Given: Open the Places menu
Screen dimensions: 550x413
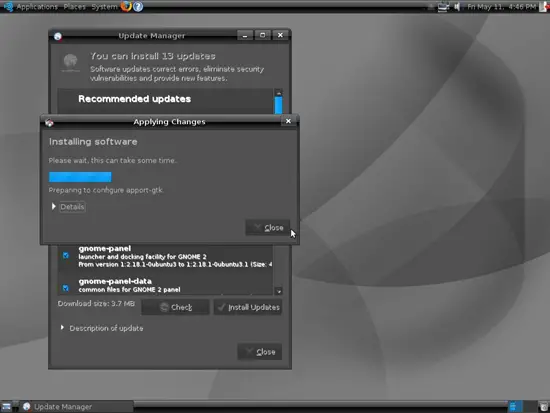Looking at the screenshot, I should (74, 7).
